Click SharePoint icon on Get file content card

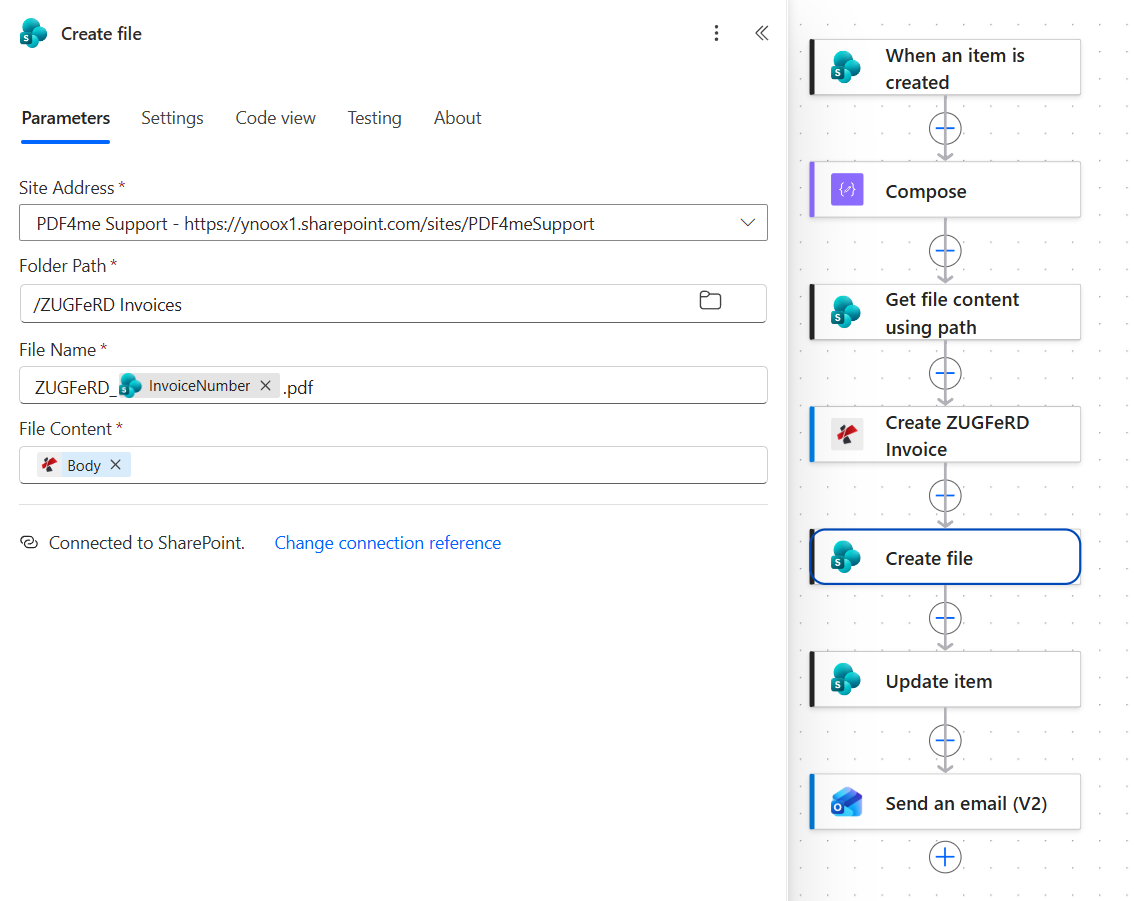[x=846, y=312]
